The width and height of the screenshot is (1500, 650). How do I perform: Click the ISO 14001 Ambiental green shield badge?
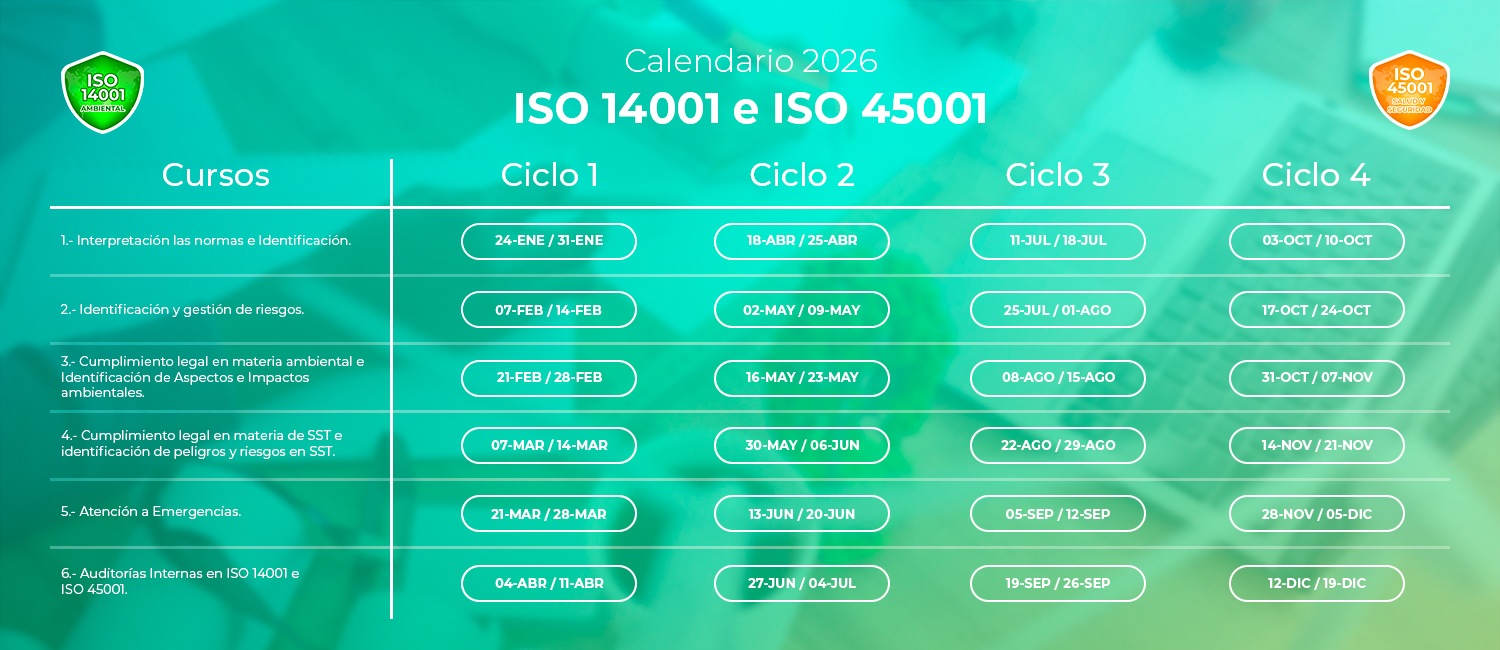102,91
